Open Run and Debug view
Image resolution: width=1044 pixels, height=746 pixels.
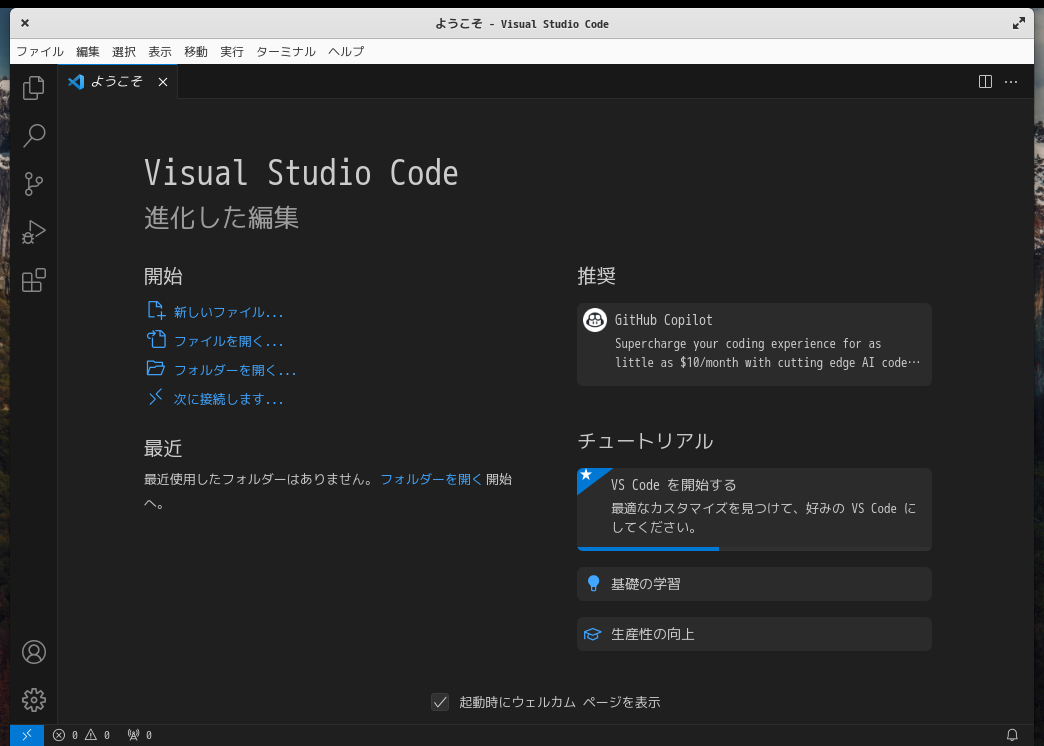[x=33, y=232]
